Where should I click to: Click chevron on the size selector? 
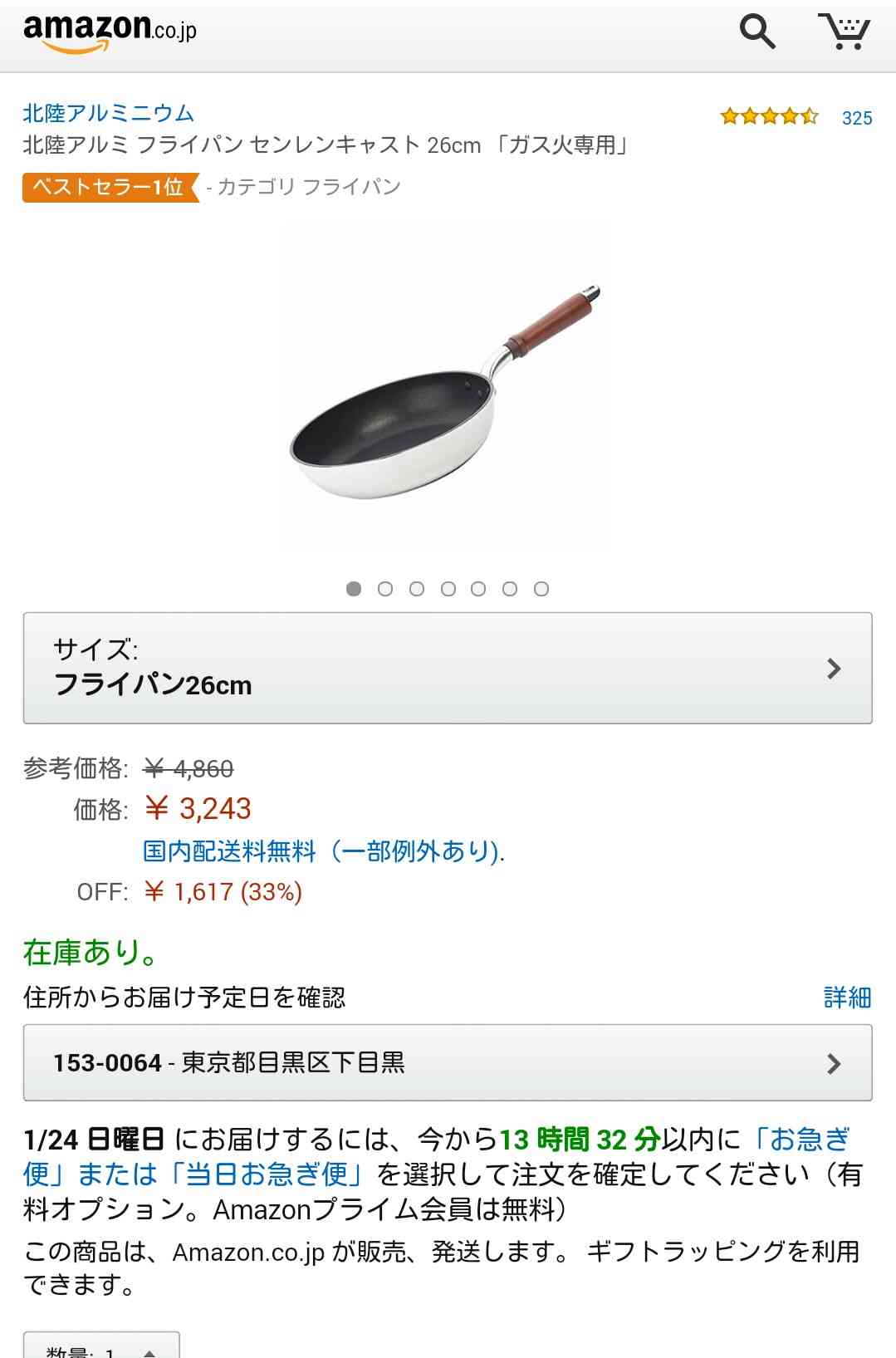834,669
